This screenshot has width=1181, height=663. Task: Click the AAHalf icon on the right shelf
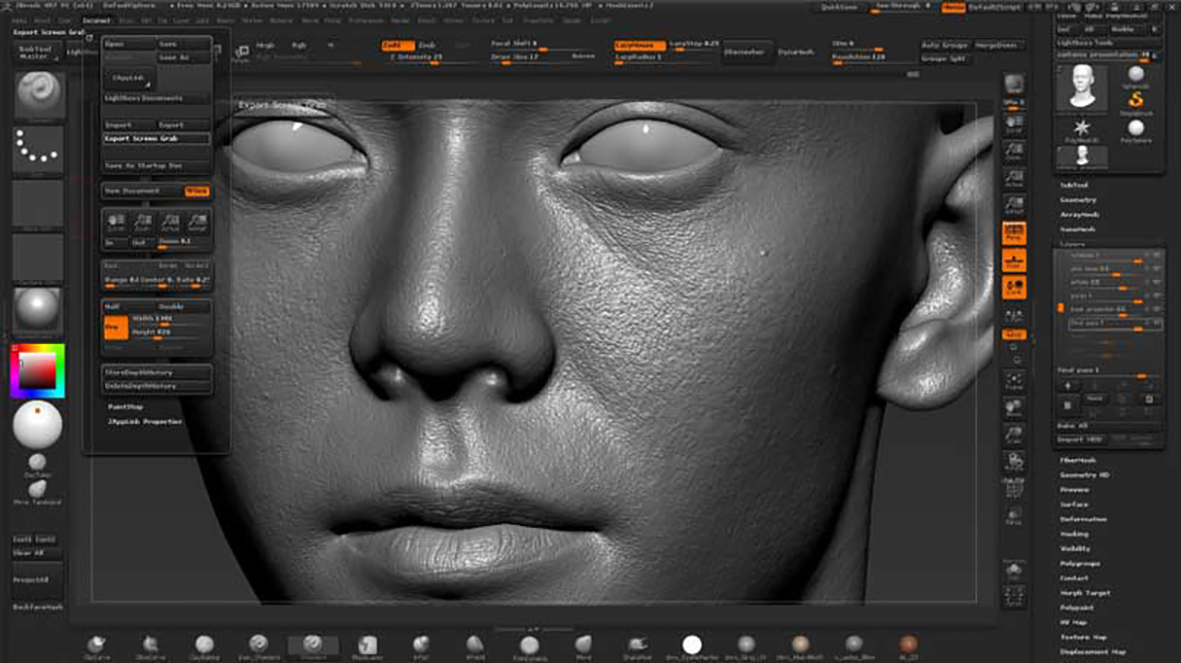1014,205
